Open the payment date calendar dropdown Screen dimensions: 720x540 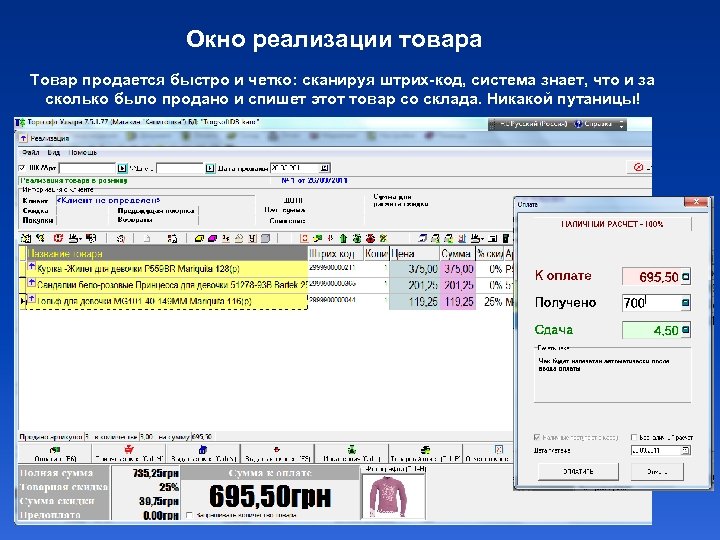click(x=686, y=450)
